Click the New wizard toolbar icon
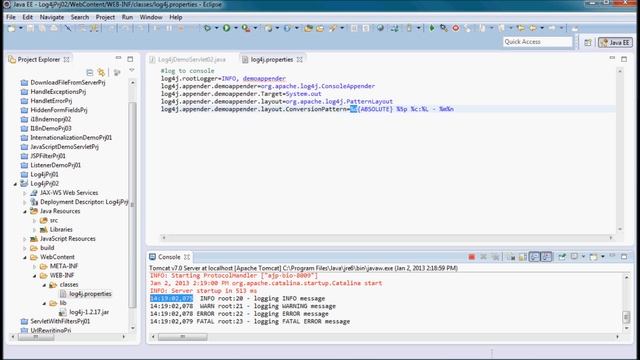The height and width of the screenshot is (360, 640). [x=11, y=28]
